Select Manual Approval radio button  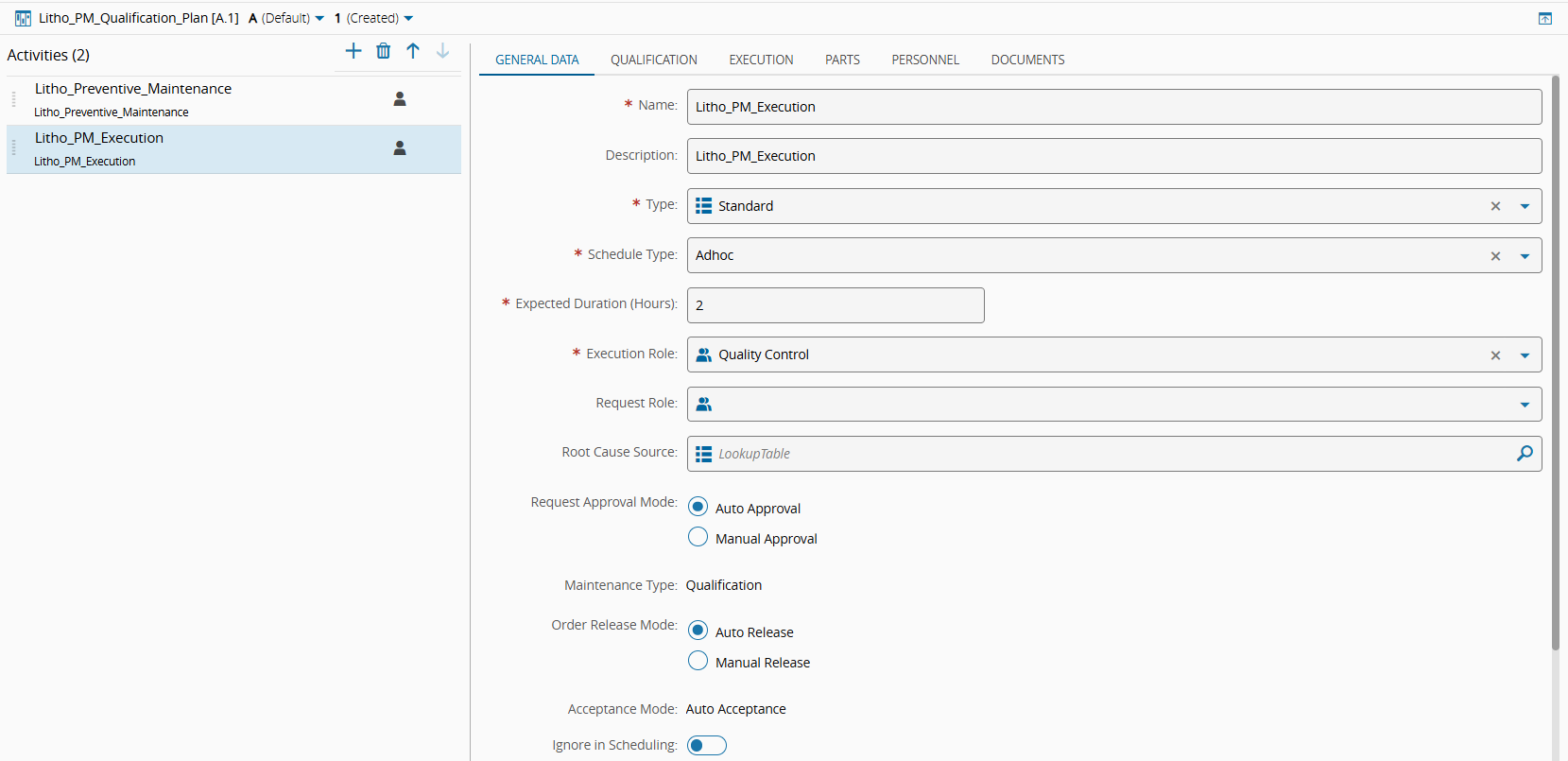tap(698, 538)
